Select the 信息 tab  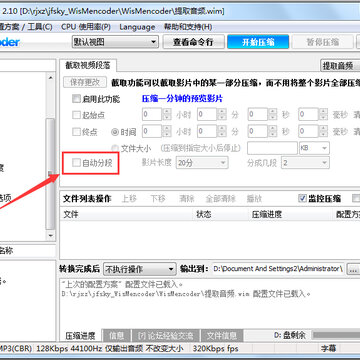click(x=116, y=336)
